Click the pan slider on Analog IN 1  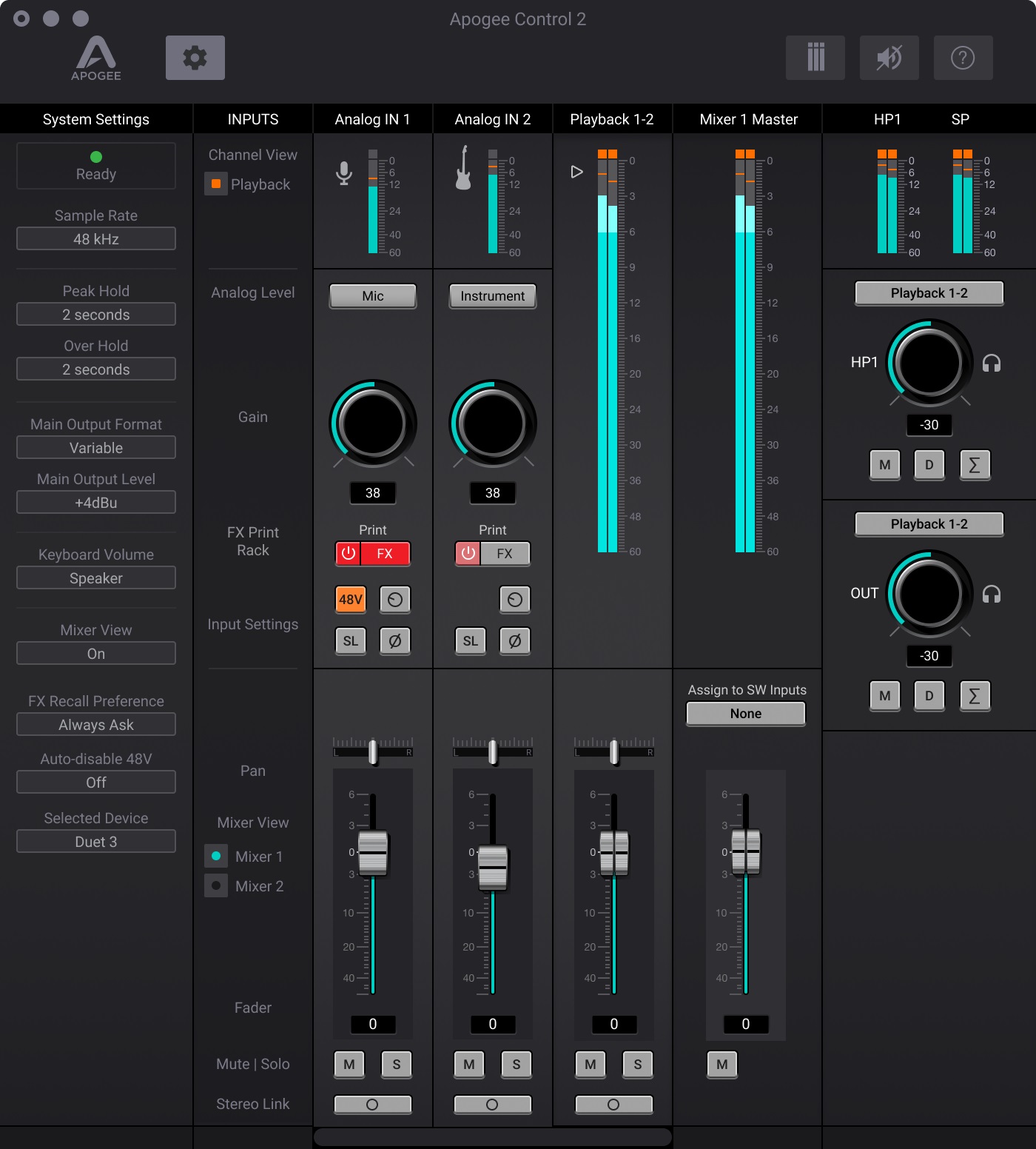click(372, 751)
